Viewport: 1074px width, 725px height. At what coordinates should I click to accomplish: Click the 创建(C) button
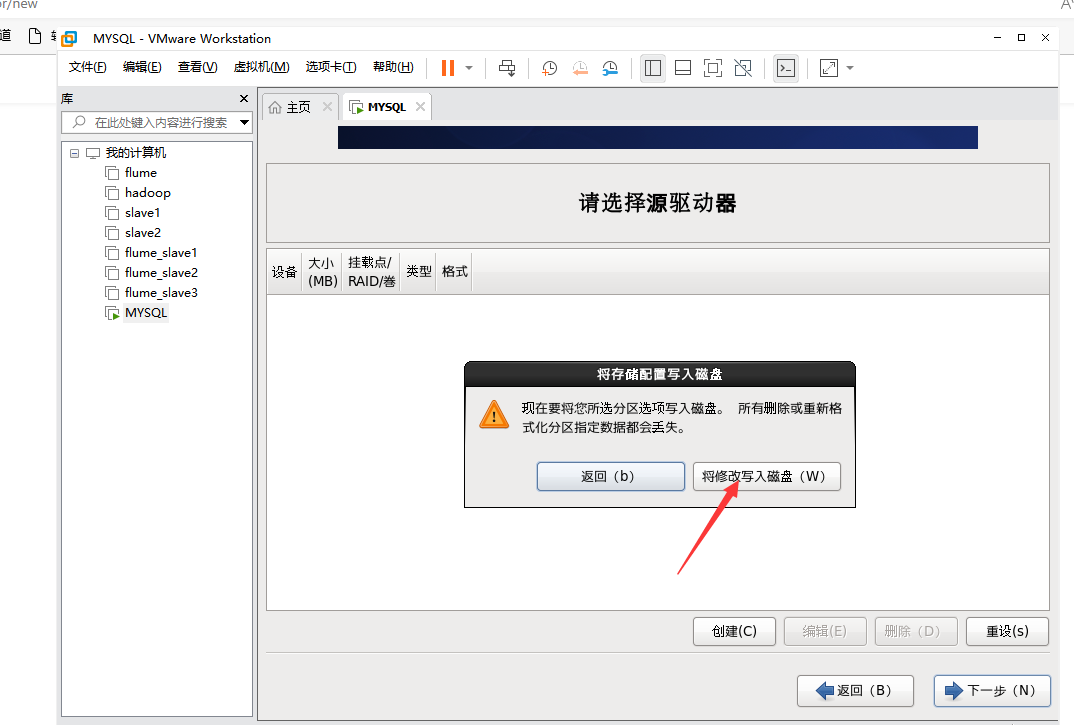tap(734, 631)
